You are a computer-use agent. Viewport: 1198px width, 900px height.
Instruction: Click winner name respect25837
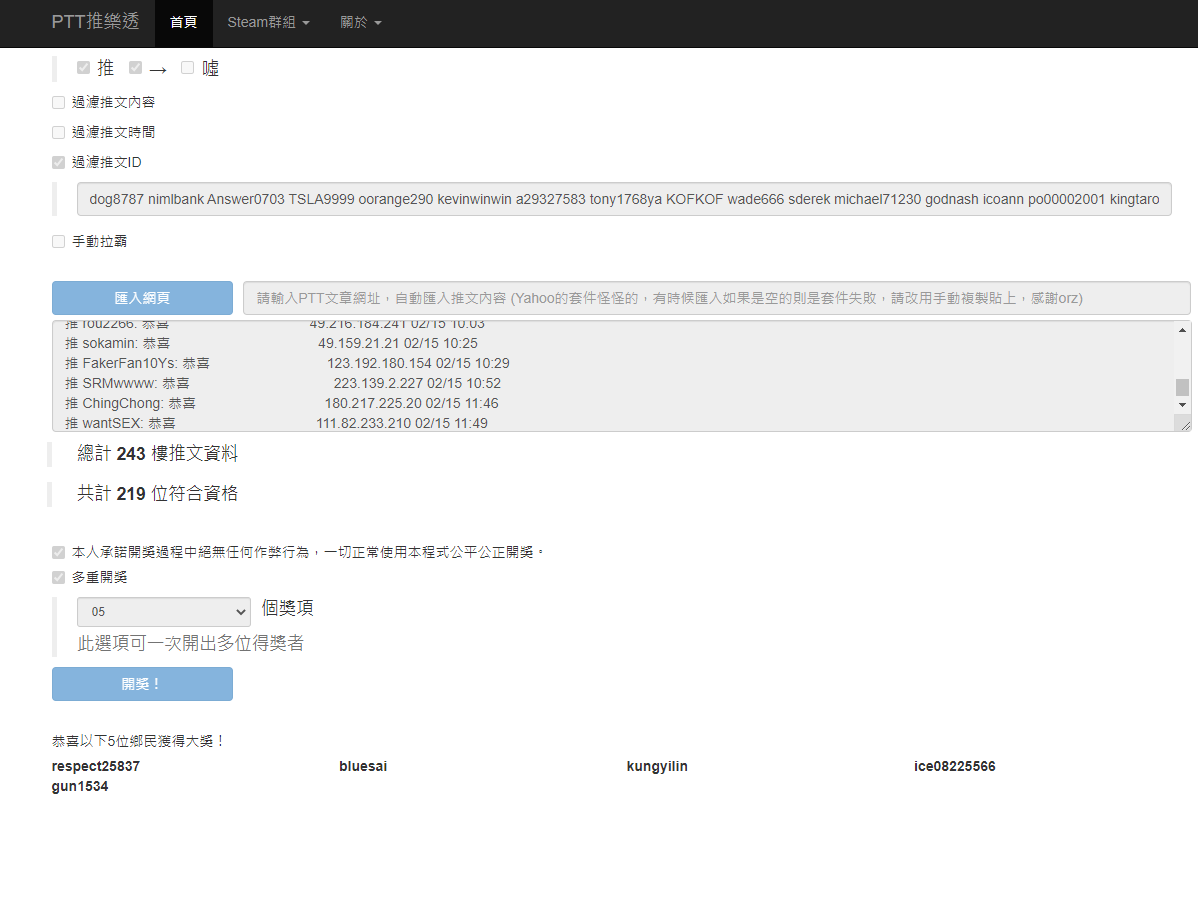pyautogui.click(x=96, y=766)
